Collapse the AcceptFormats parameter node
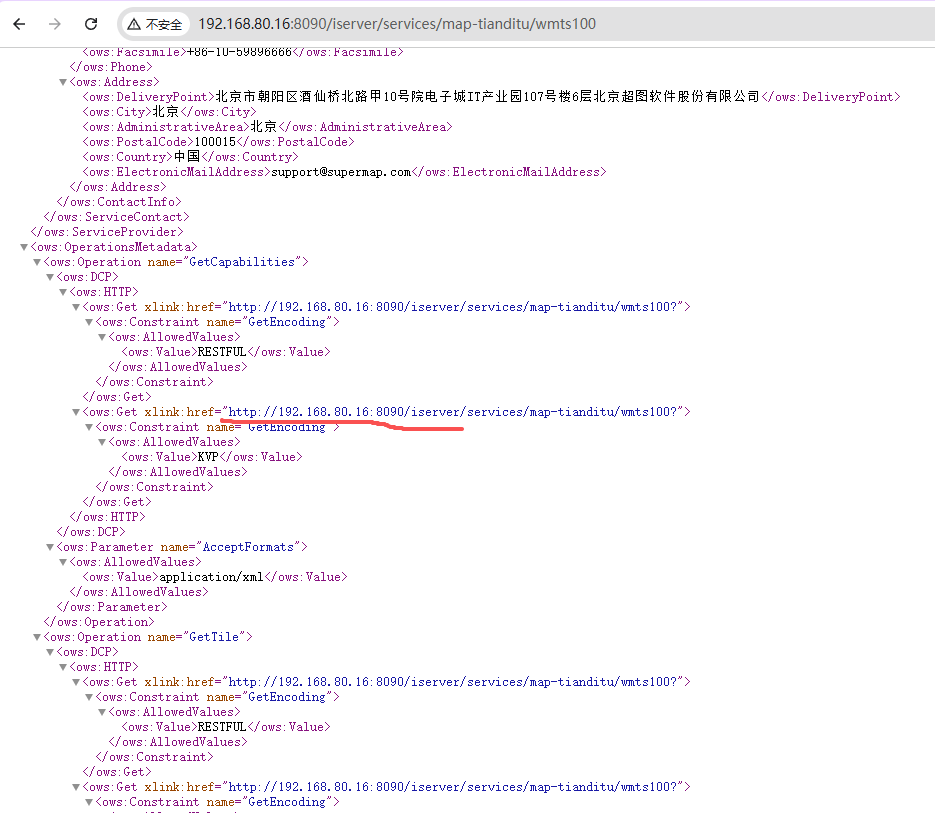The height and width of the screenshot is (813, 935). coord(51,547)
